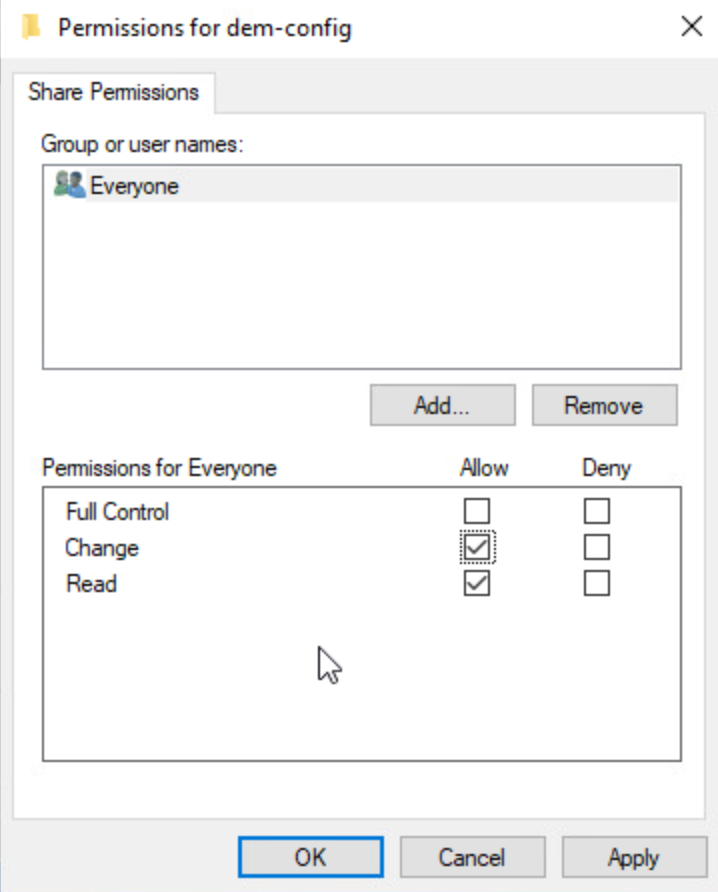Uncheck the Allow box for Change
This screenshot has height=892, width=718.
pos(477,548)
